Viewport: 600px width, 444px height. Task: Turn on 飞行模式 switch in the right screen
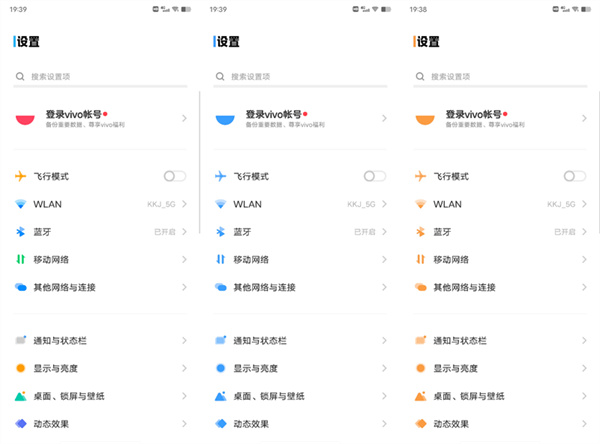click(575, 176)
